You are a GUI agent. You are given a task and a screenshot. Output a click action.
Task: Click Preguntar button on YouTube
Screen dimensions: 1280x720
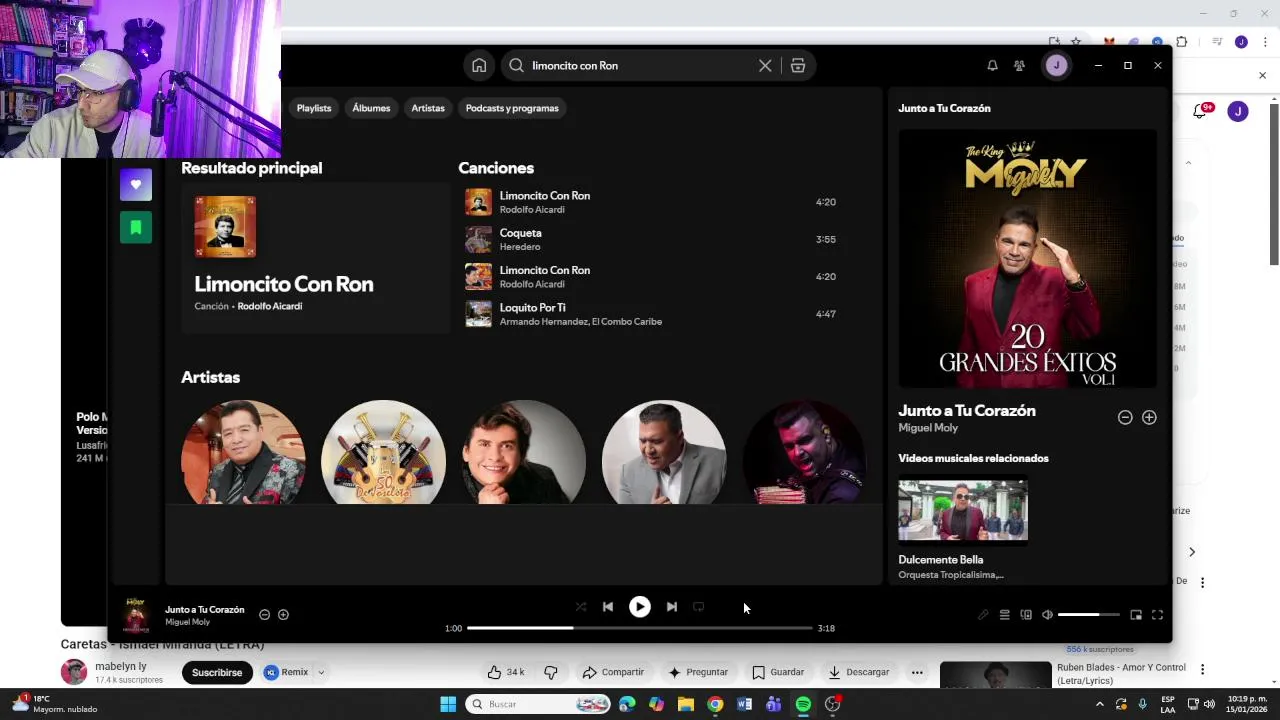[698, 673]
